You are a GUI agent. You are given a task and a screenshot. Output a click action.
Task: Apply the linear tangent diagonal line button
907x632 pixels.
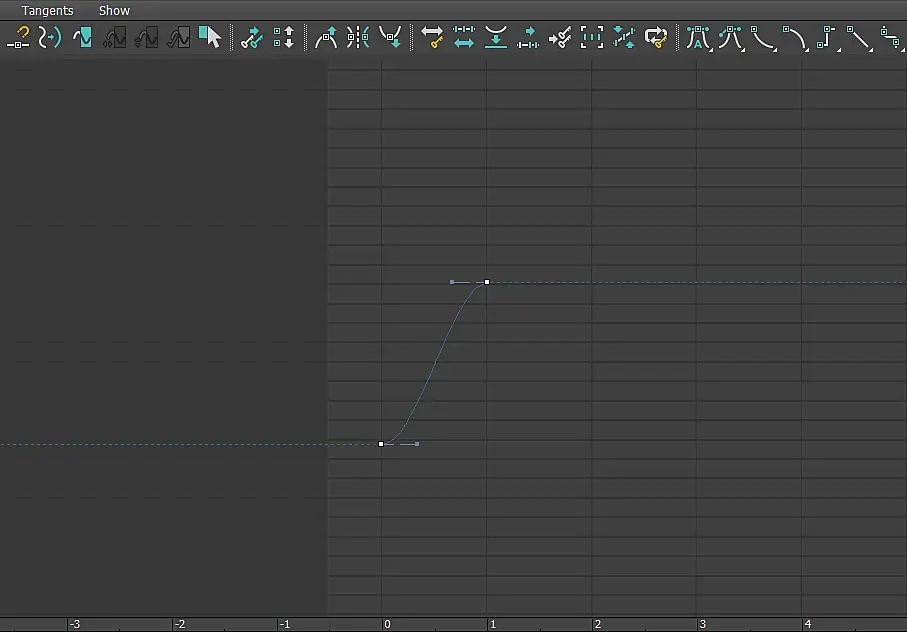859,38
